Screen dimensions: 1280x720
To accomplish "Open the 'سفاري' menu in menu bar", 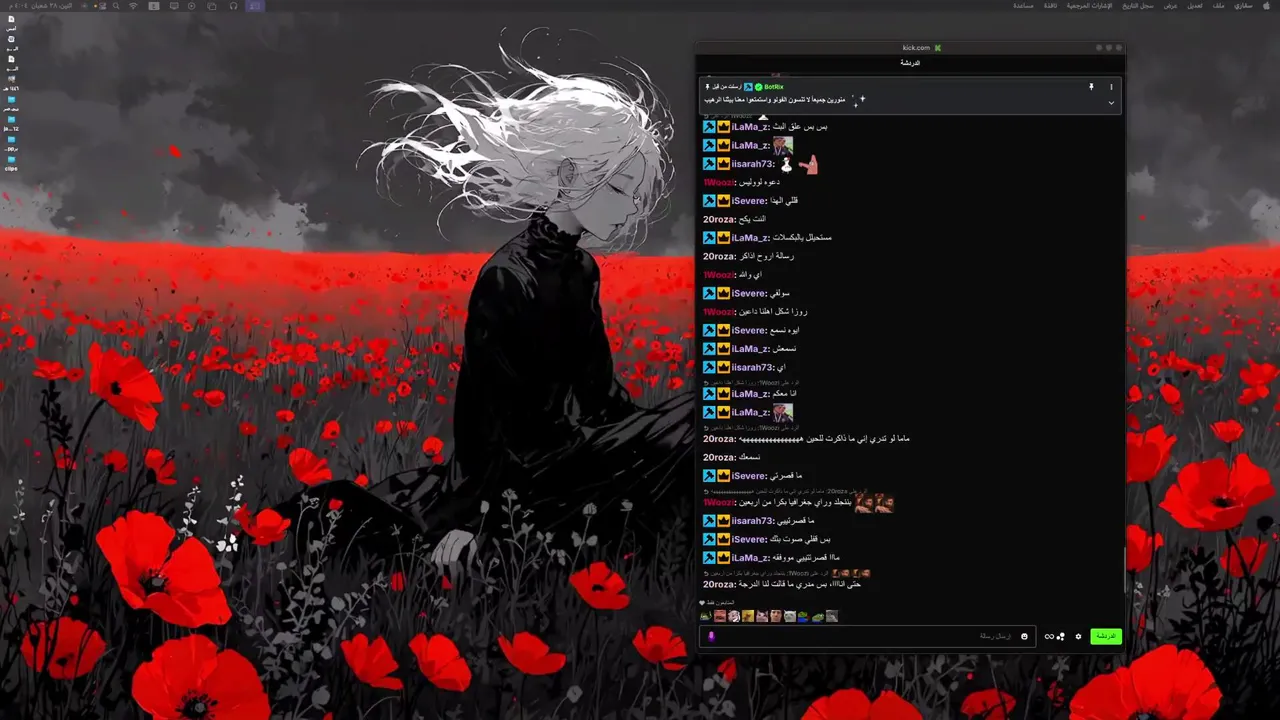I will (1243, 6).
